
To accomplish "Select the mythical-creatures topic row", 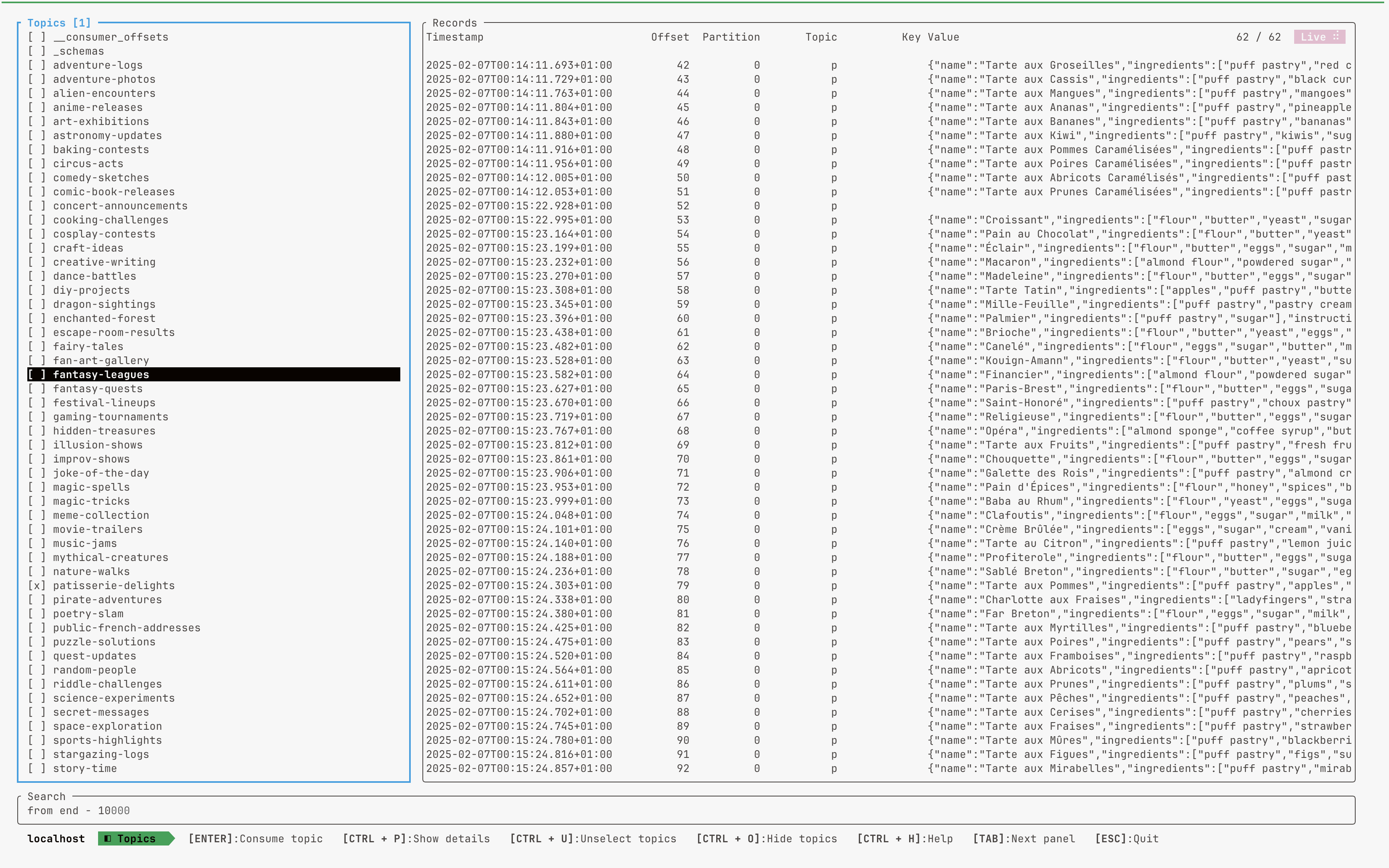I will (x=213, y=557).
